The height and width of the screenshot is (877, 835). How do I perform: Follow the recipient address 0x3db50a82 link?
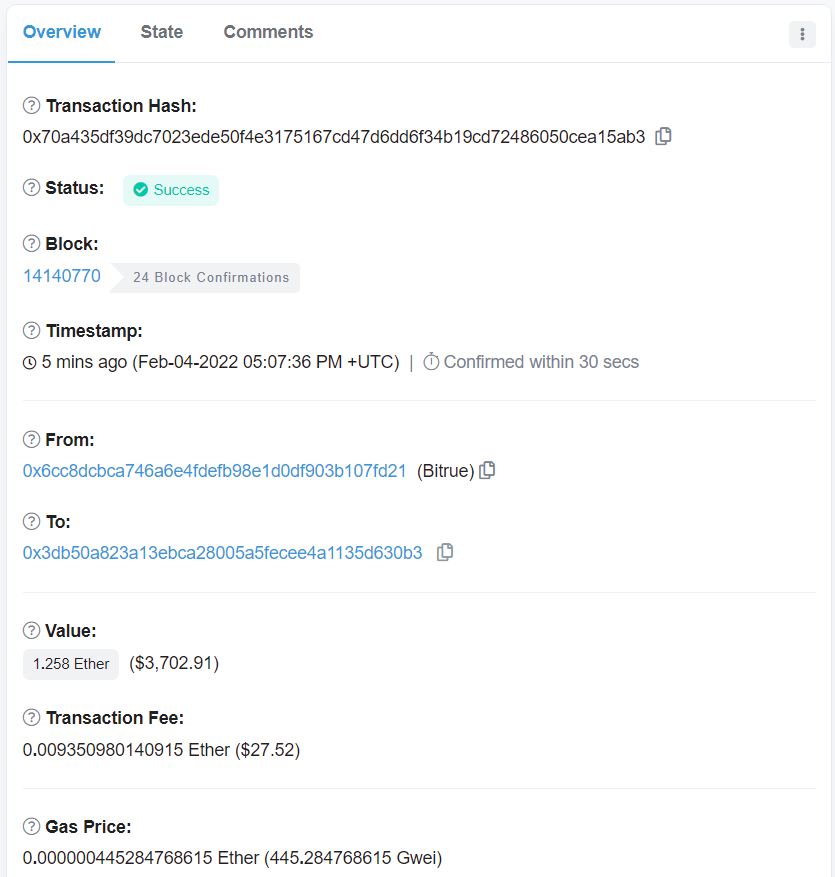[x=222, y=553]
